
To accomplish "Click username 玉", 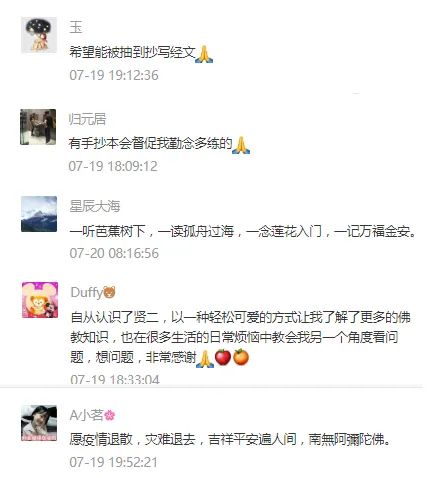I will [76, 27].
